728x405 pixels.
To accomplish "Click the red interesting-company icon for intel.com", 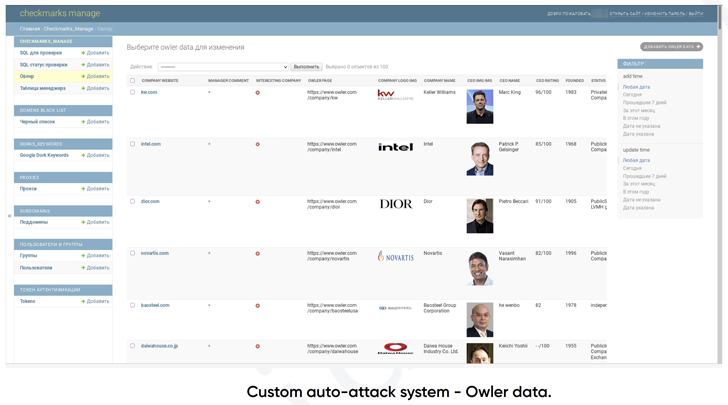I will pyautogui.click(x=257, y=144).
